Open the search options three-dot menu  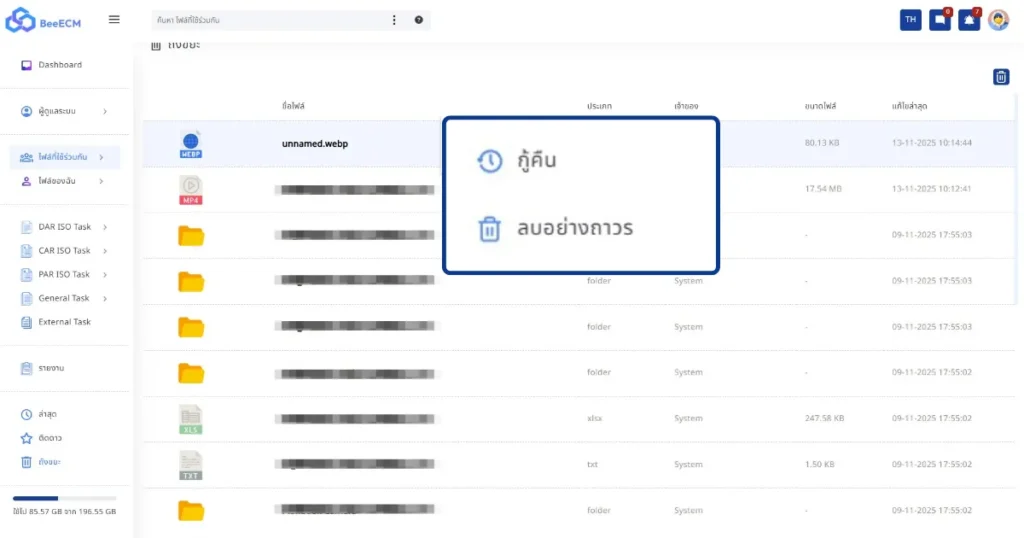click(x=394, y=20)
